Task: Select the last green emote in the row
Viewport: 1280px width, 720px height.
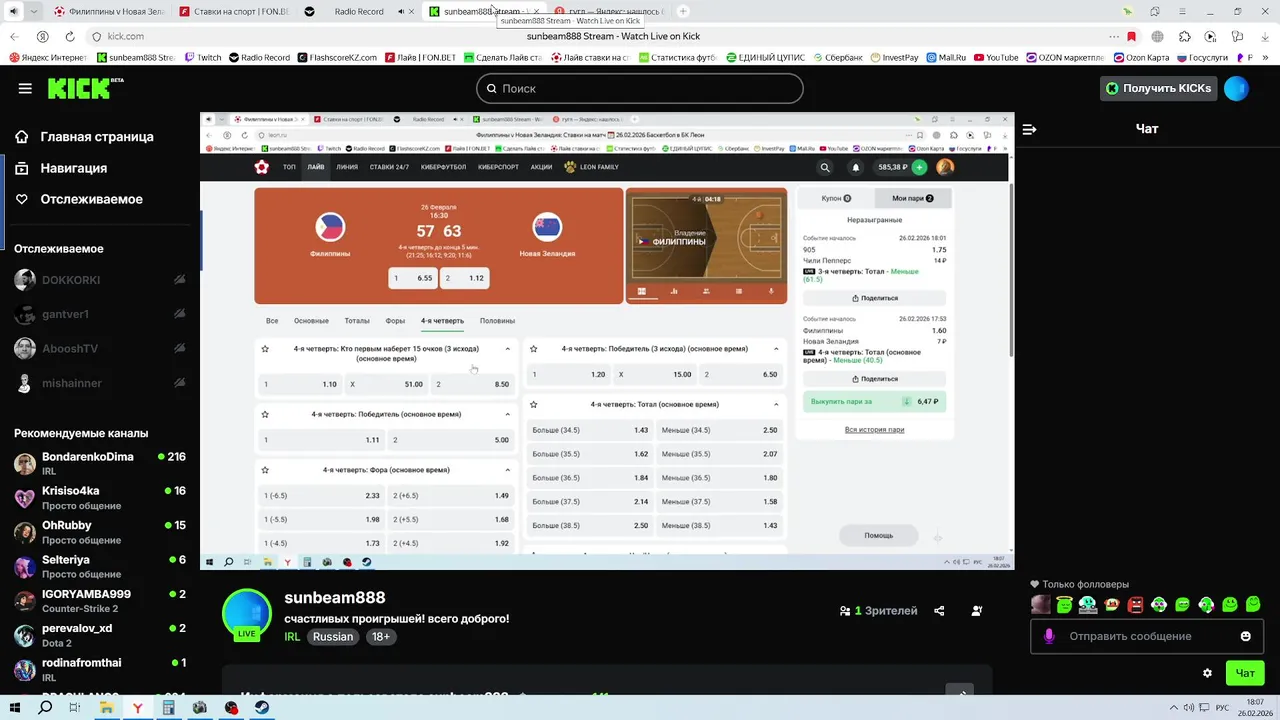Action: pyautogui.click(x=1253, y=605)
